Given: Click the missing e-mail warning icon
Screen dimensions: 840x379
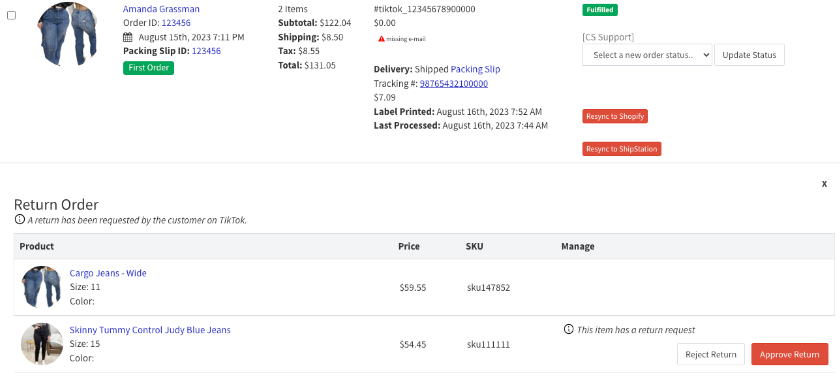Looking at the screenshot, I should [381, 39].
